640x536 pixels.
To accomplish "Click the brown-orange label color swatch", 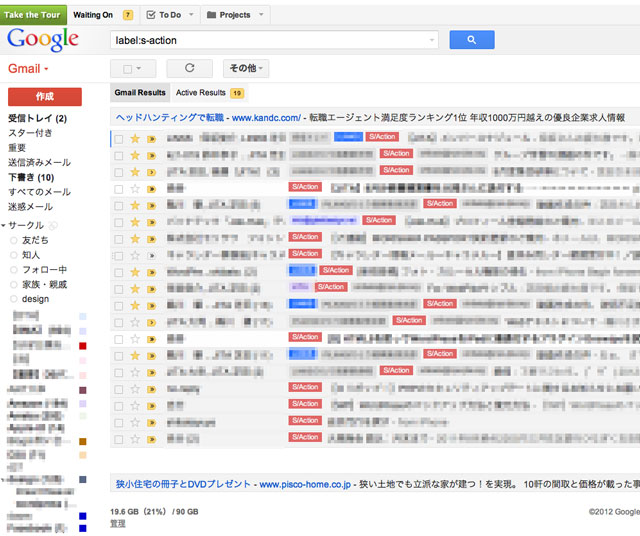I will pos(82,441).
